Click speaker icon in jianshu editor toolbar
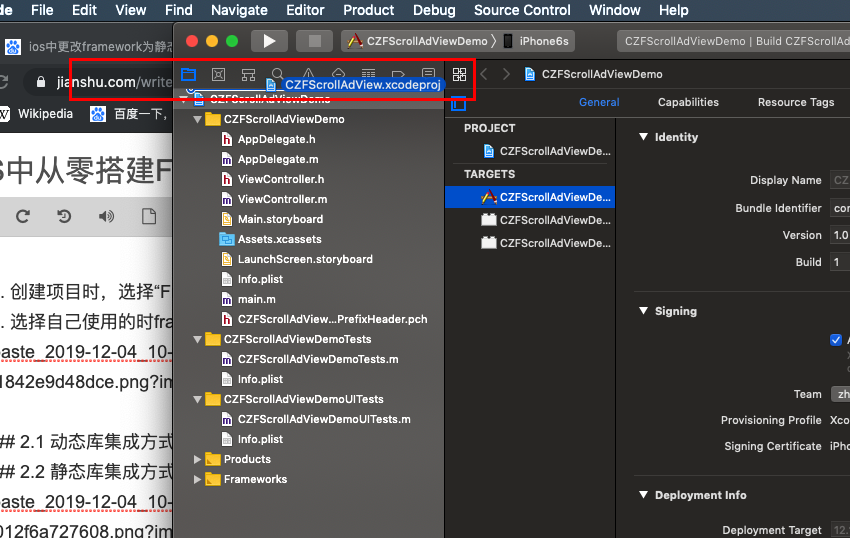The image size is (850, 538). coord(106,216)
